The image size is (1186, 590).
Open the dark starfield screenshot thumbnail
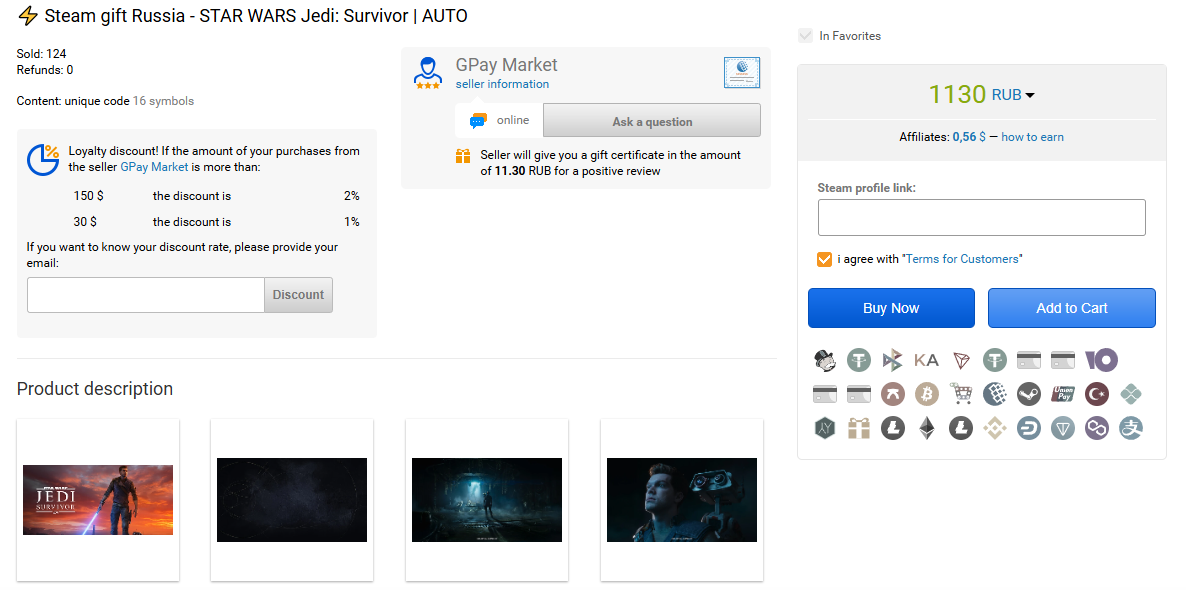point(292,500)
